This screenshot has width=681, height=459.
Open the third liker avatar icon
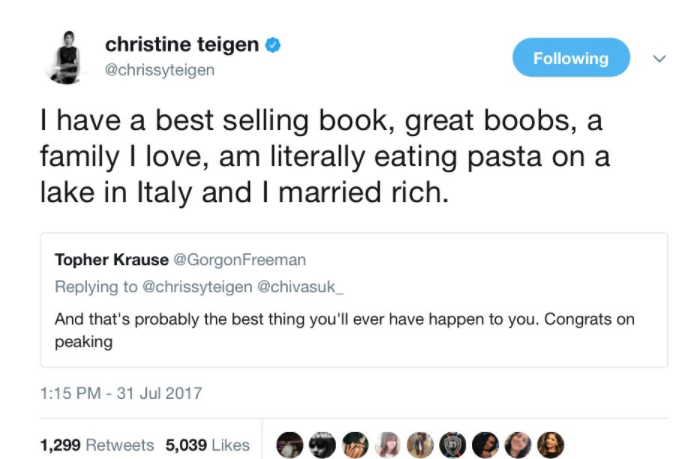(x=355, y=445)
